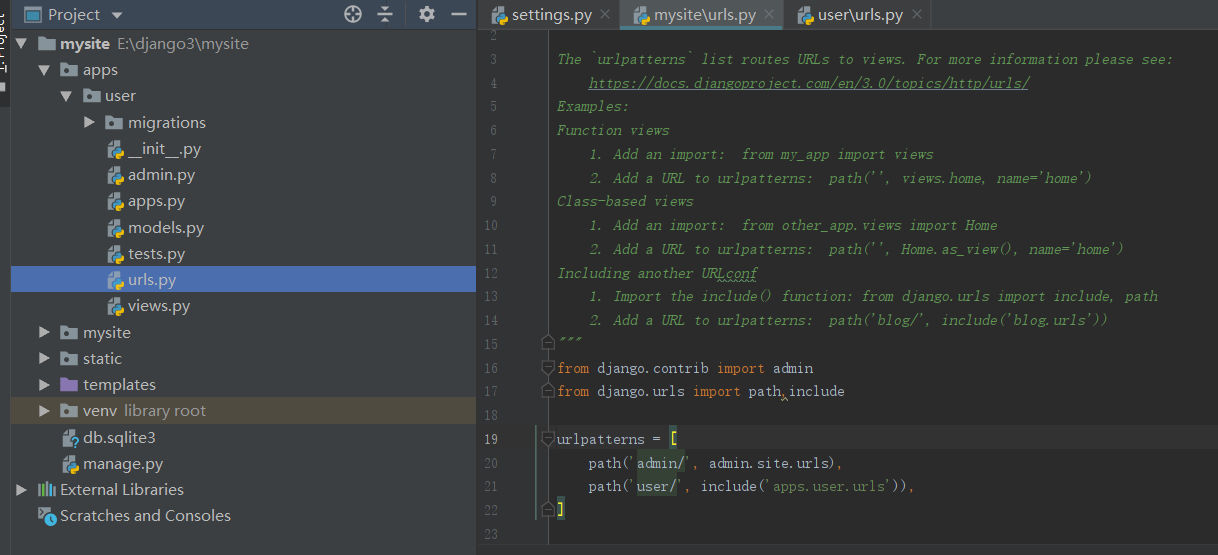The width and height of the screenshot is (1218, 555).
Task: Fold urlpatterns list at line 19
Action: pos(547,438)
